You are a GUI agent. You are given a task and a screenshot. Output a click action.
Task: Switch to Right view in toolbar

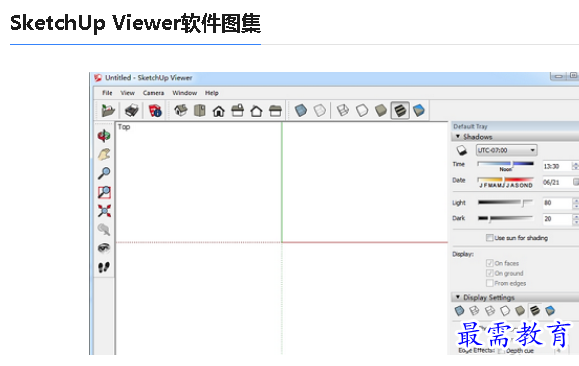(237, 110)
